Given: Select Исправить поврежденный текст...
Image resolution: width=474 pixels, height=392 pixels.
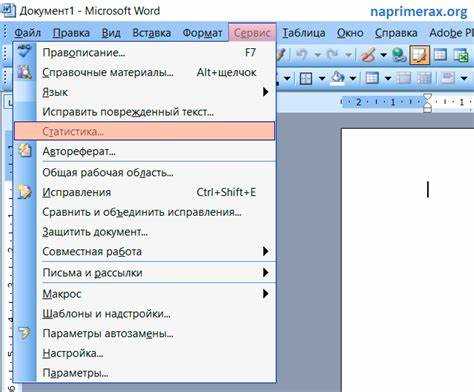Looking at the screenshot, I should coord(144,112).
